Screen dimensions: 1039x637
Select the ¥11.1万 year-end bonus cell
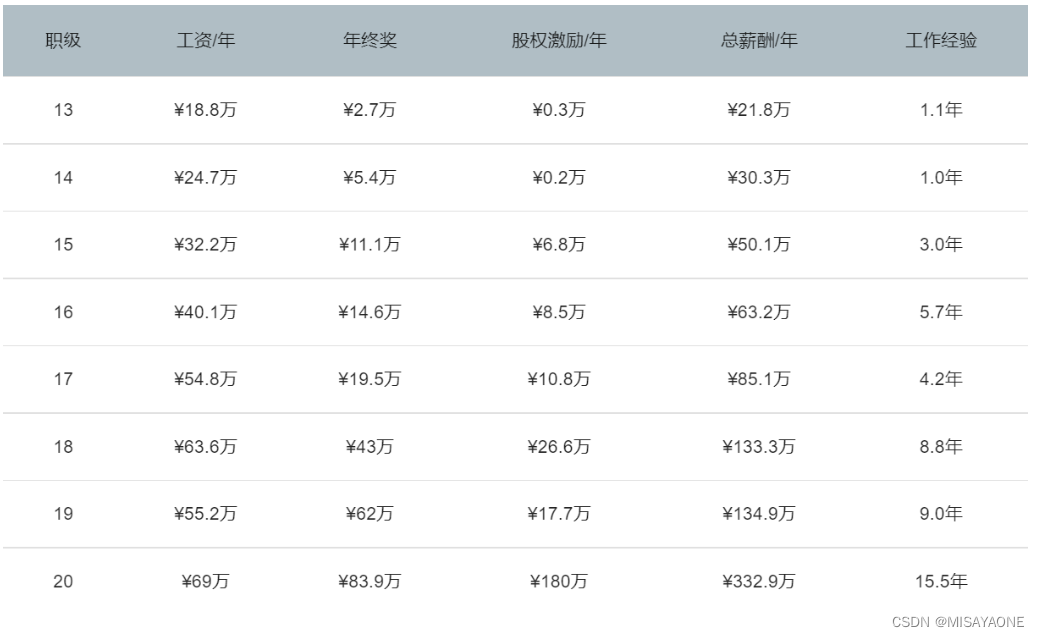[x=369, y=245]
